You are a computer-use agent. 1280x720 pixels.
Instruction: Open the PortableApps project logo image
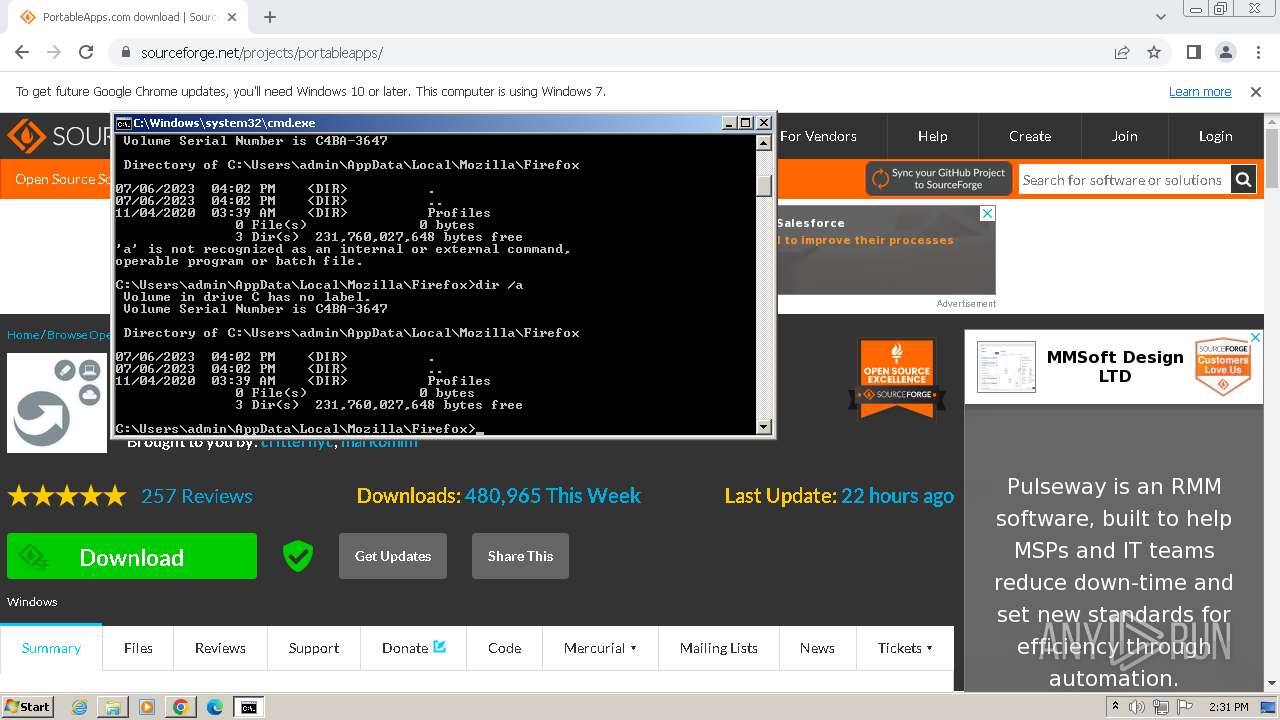click(57, 403)
